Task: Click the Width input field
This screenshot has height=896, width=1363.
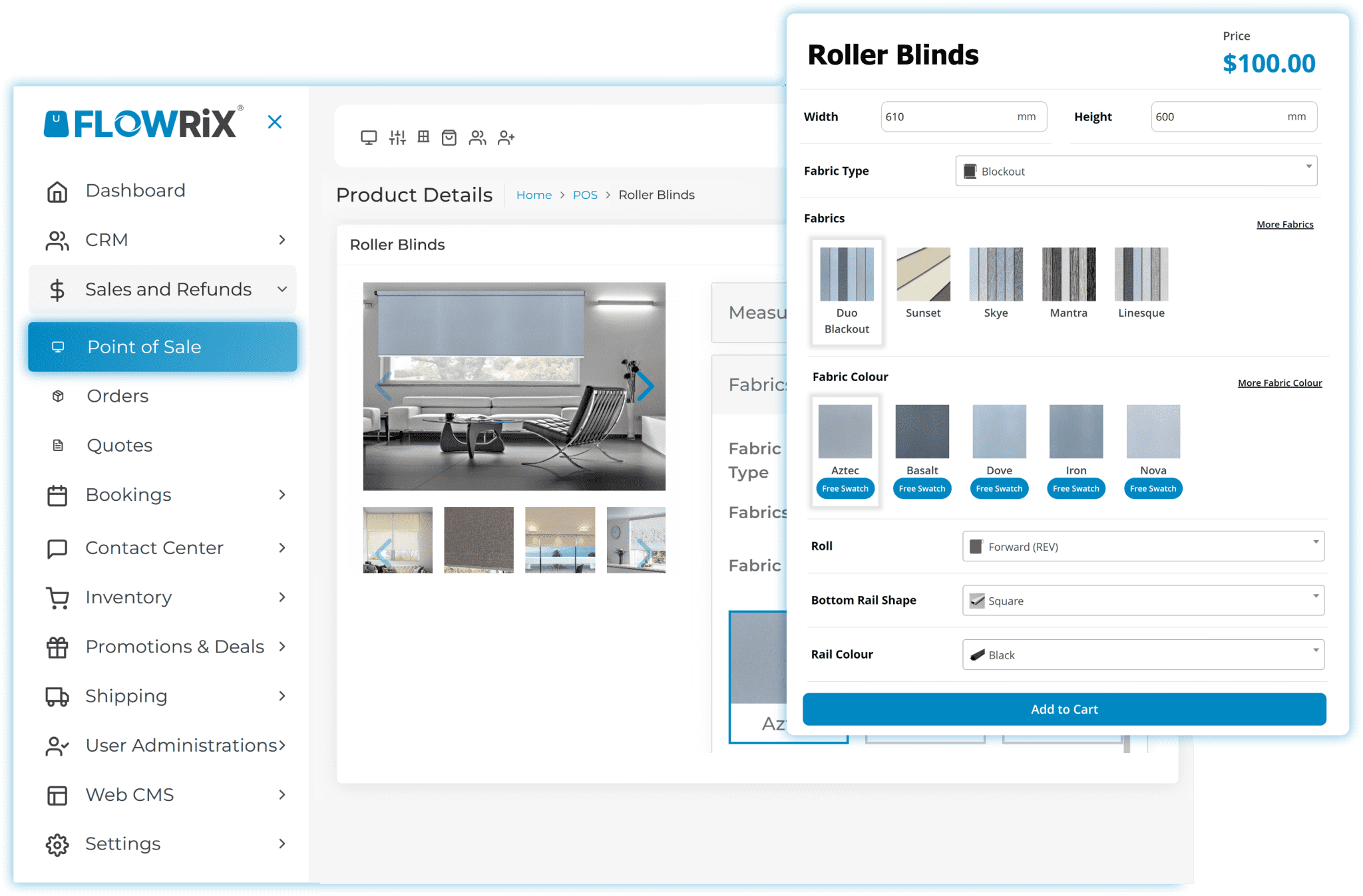Action: coord(962,116)
